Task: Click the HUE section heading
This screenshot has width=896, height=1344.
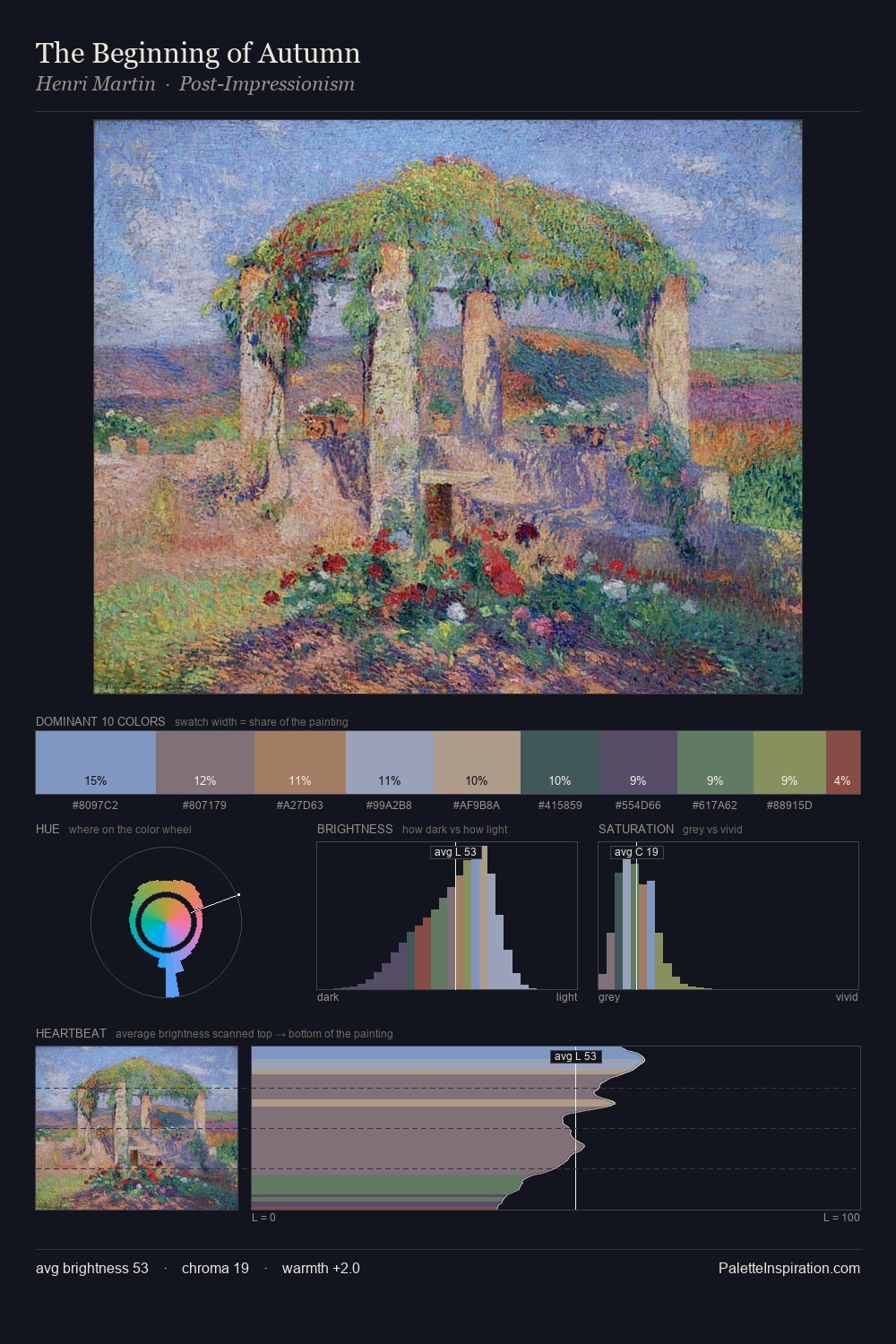Action: click(x=47, y=829)
